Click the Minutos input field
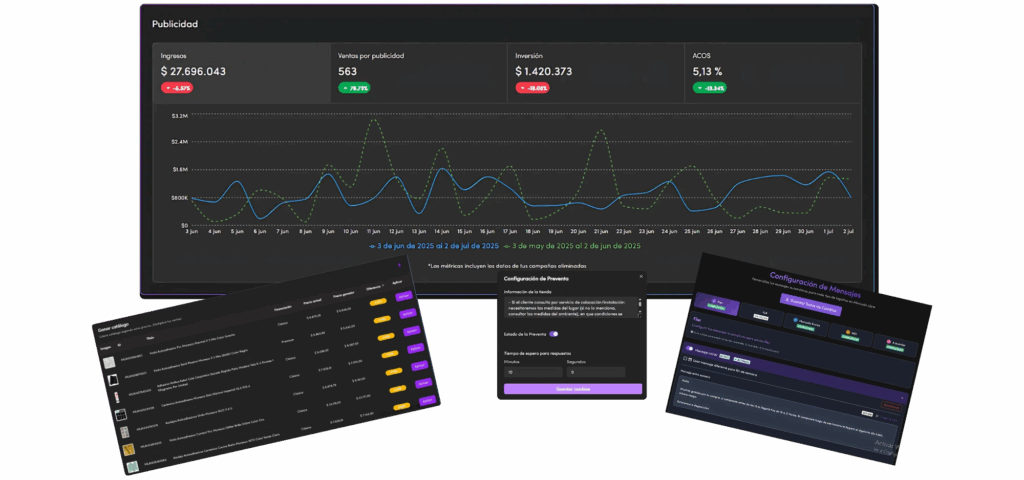 tap(533, 372)
